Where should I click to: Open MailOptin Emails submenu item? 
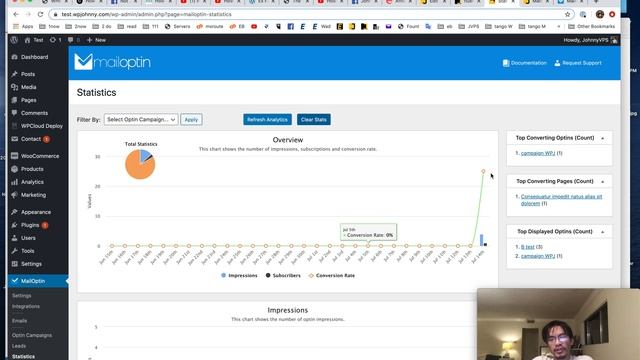tap(19, 321)
